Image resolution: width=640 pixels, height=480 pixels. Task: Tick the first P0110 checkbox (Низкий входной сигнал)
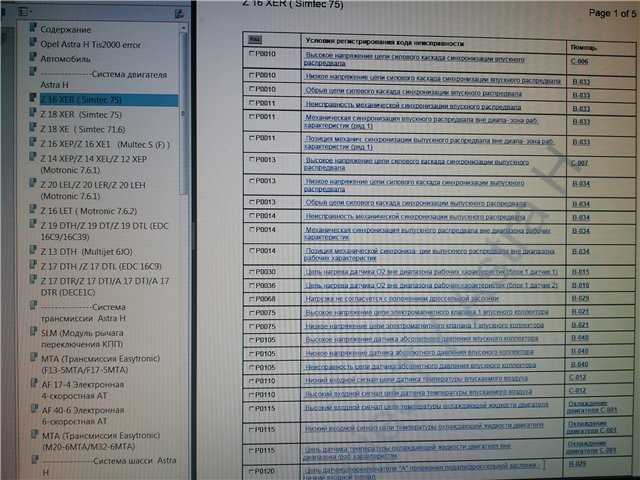click(x=252, y=381)
